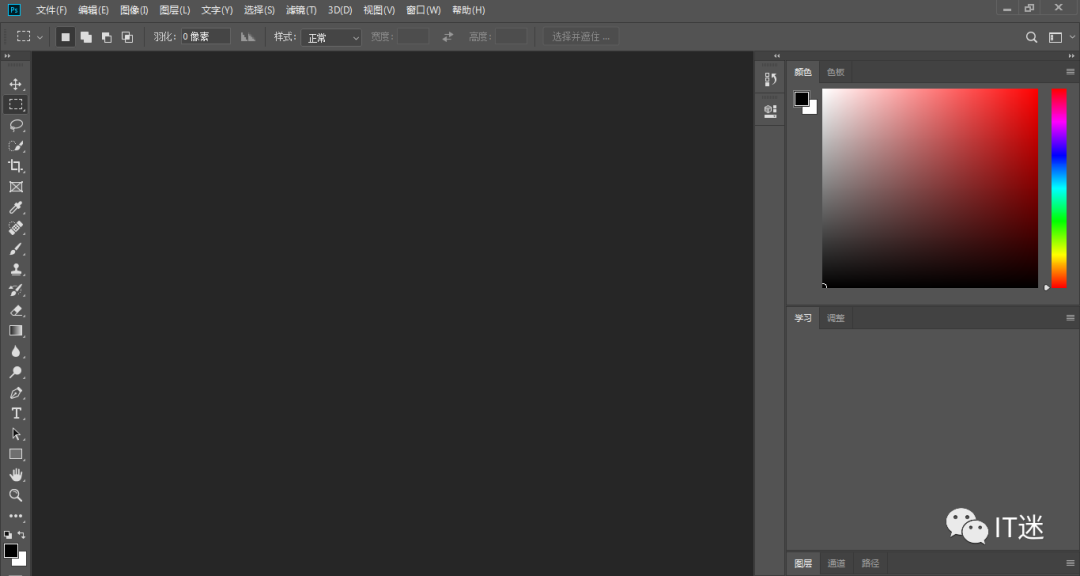Viewport: 1080px width, 576px height.
Task: Select the Frame tool
Action: [15, 187]
